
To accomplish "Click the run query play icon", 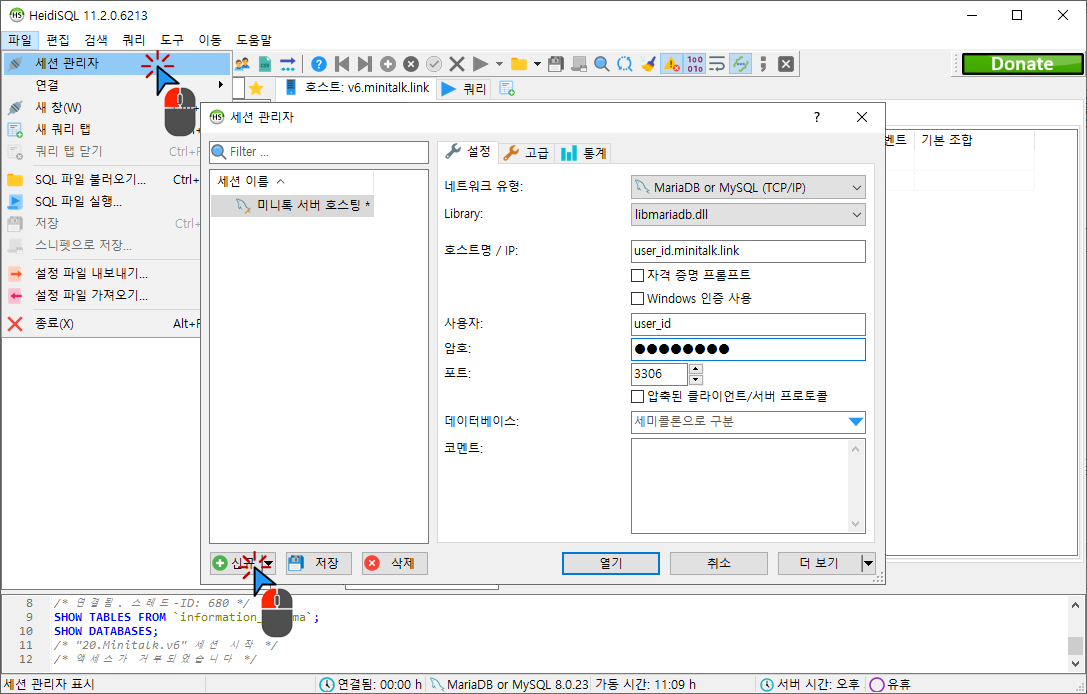I will [x=480, y=64].
